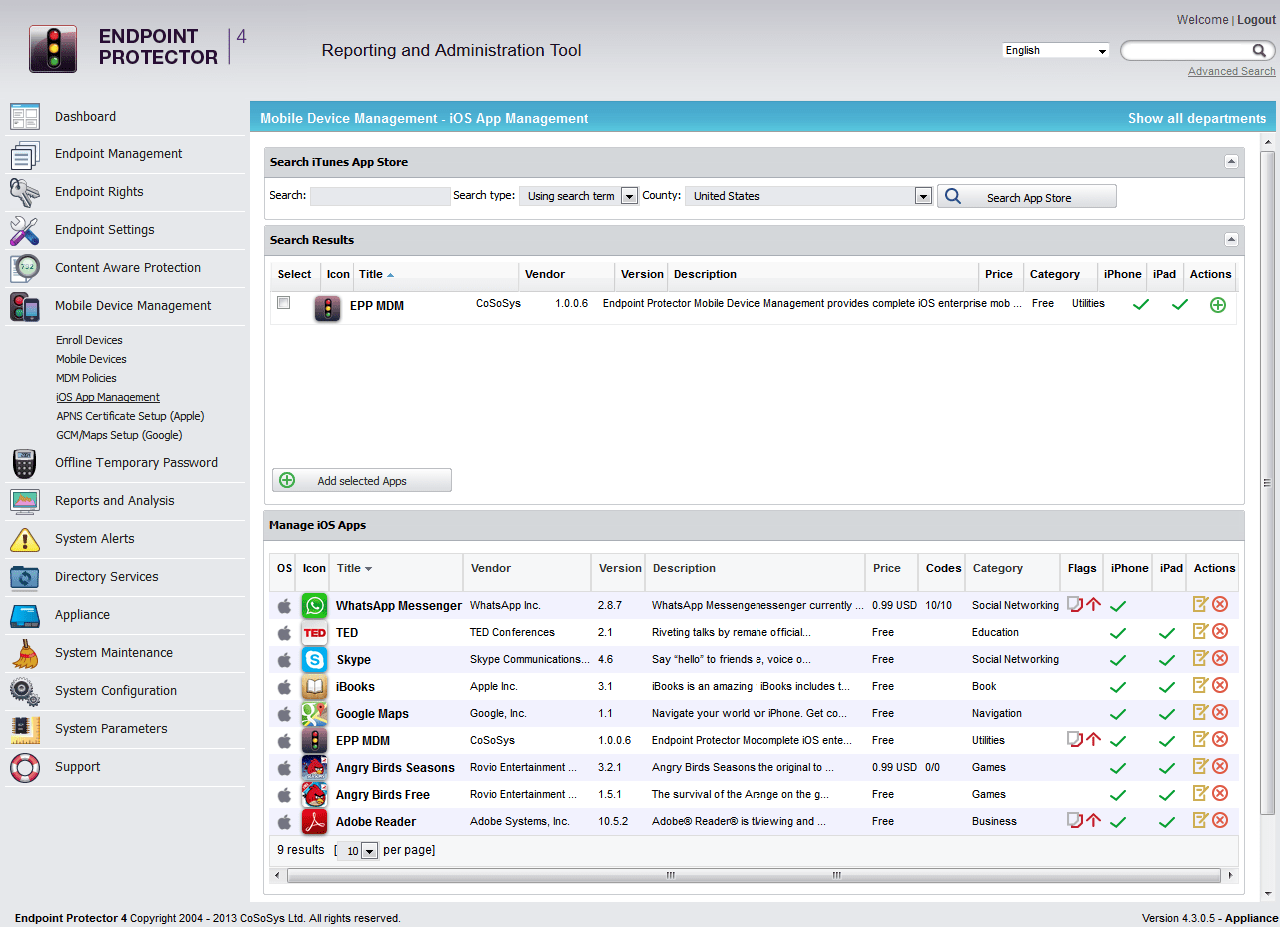Click the Endpoint Protector traffic light logo
The width and height of the screenshot is (1280, 927).
tap(52, 48)
